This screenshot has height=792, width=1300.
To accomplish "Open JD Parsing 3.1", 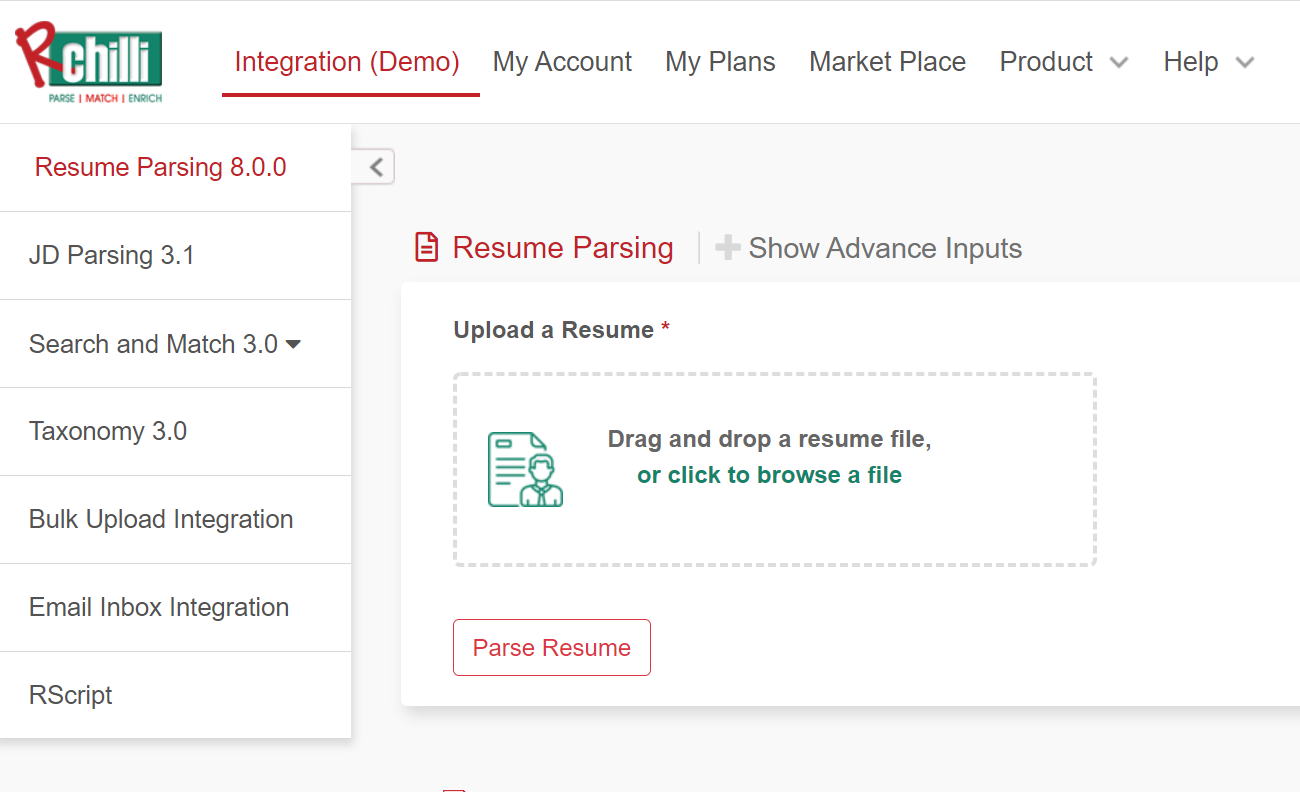I will pos(176,255).
